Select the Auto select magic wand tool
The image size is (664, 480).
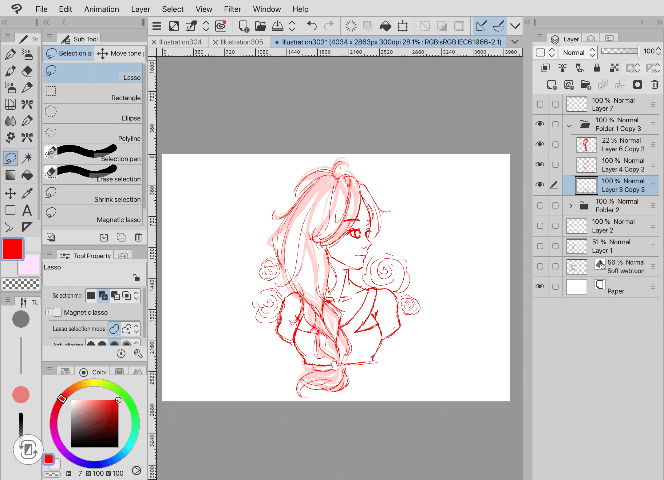tap(27, 158)
